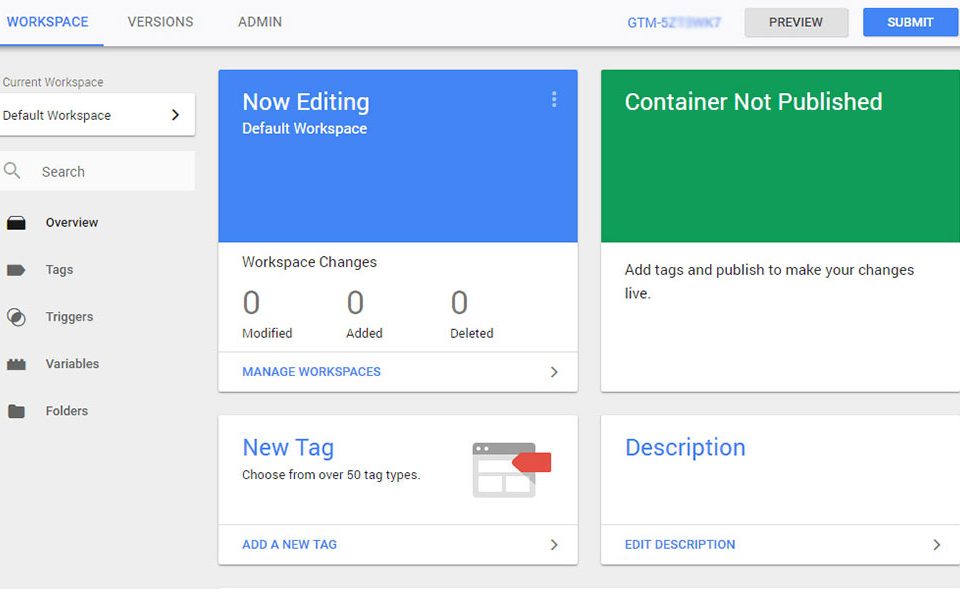Viewport: 960px width, 589px height.
Task: Switch to the Admin tab
Action: pos(259,21)
